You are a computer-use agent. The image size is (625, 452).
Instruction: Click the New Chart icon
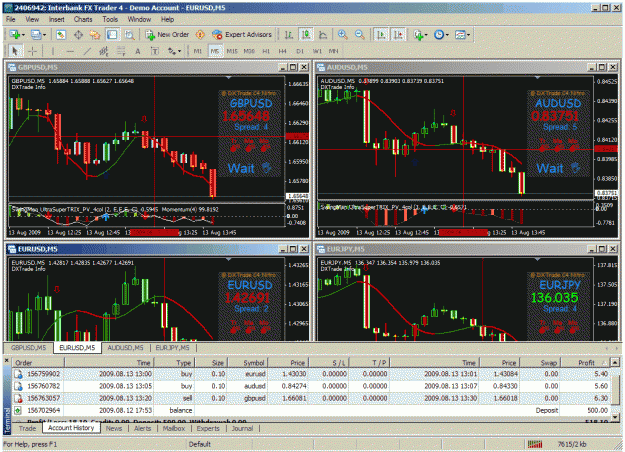16,35
